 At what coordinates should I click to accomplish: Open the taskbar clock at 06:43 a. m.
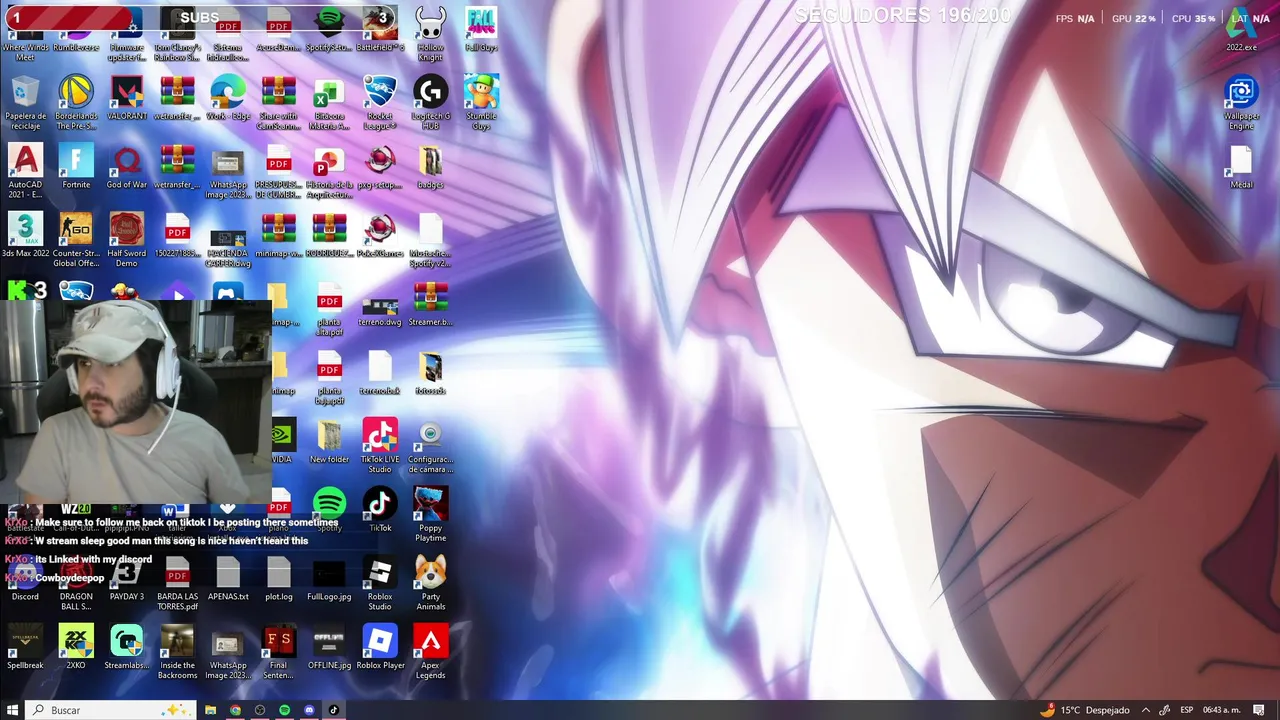point(1221,710)
